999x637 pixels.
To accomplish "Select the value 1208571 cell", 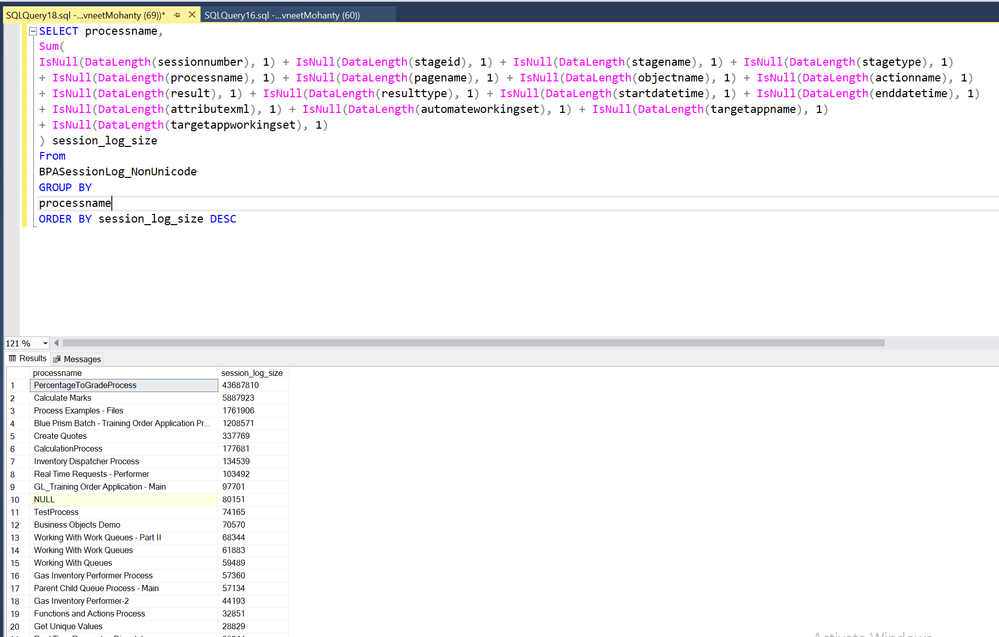I will coord(253,424).
